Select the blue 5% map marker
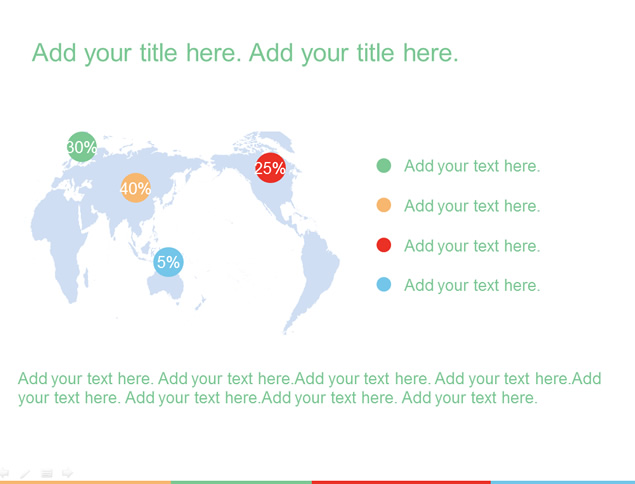The image size is (635, 484). click(x=168, y=262)
